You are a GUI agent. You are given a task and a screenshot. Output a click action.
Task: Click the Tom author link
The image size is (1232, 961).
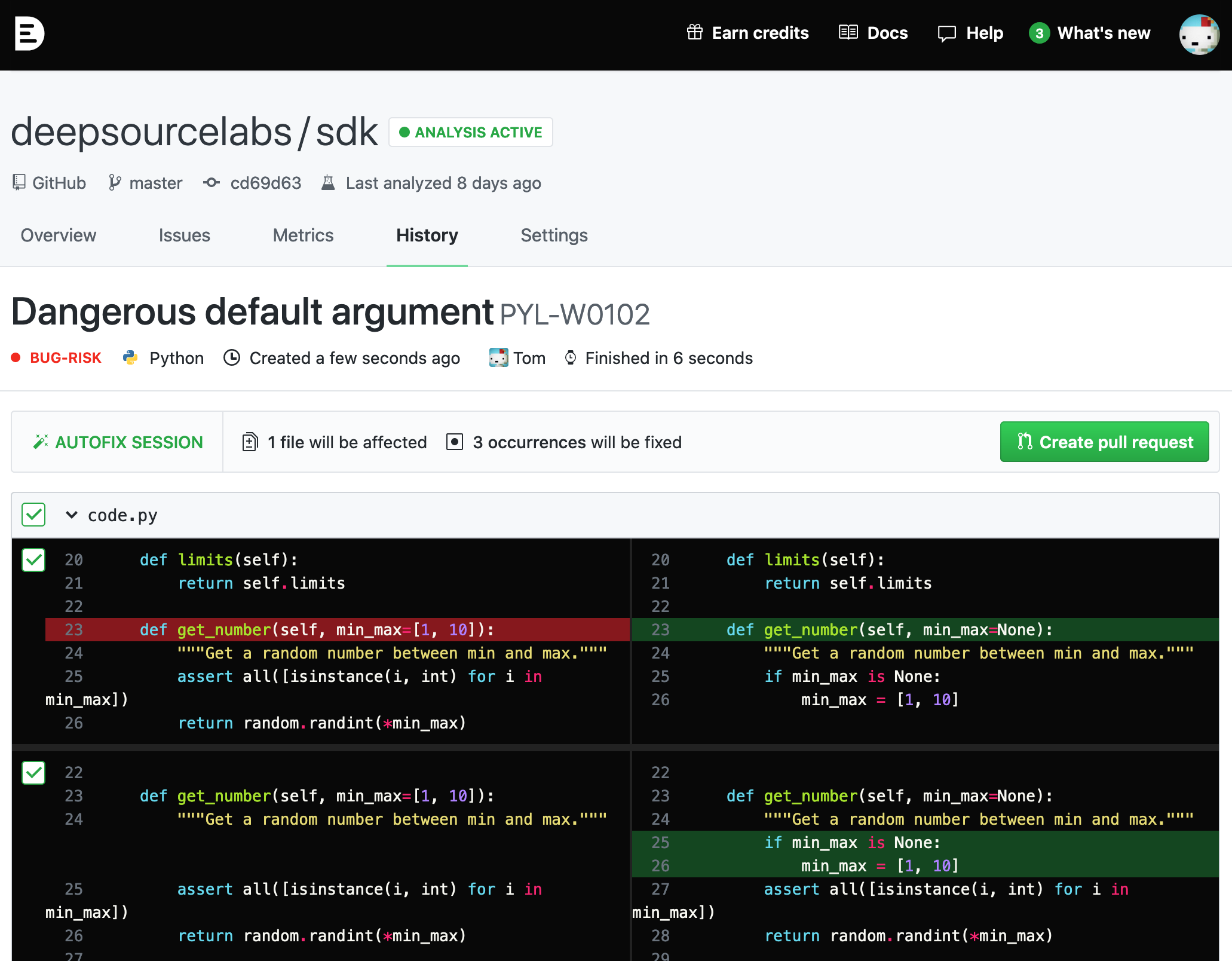point(529,358)
